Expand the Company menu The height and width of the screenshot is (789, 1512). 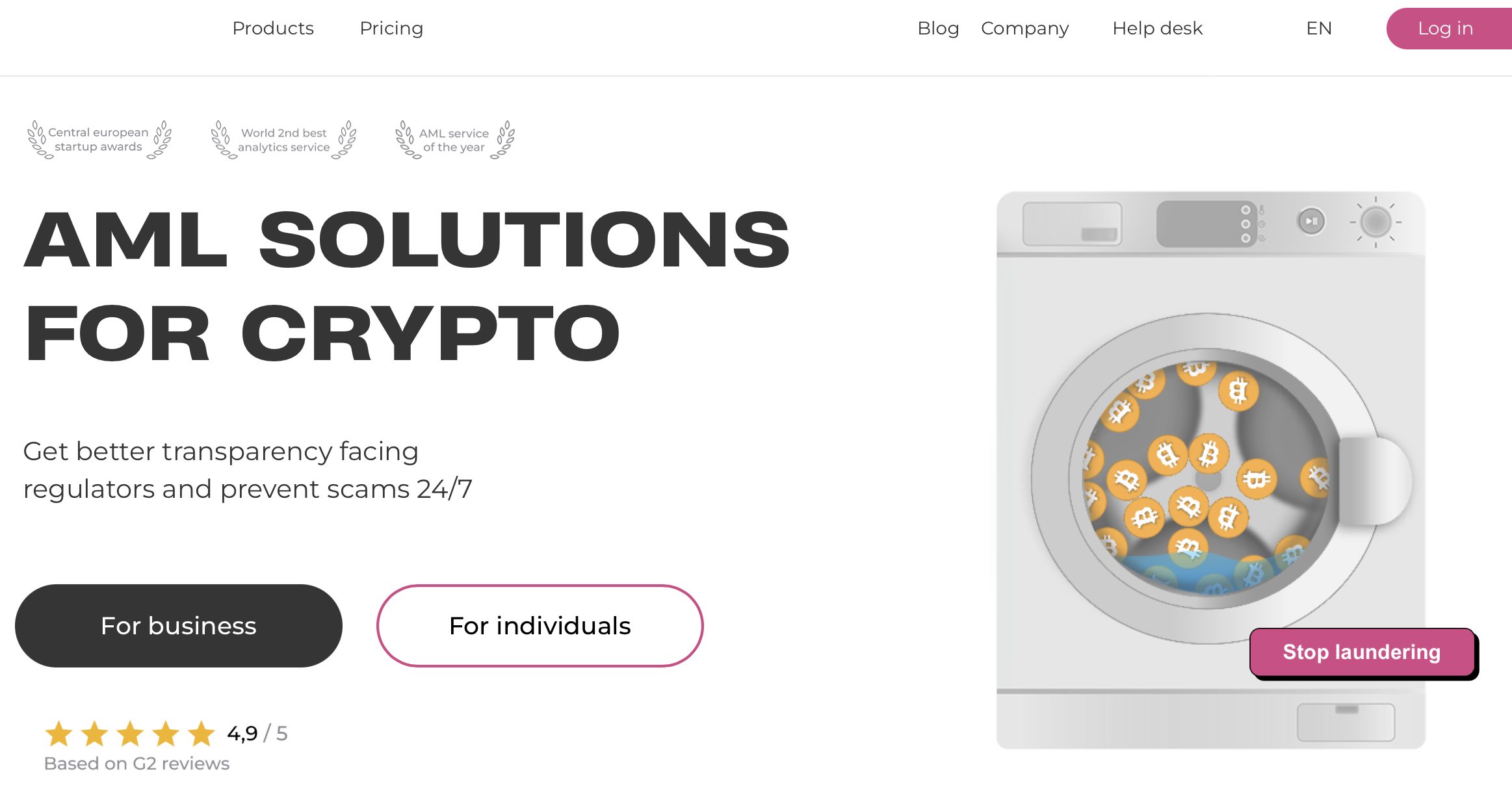(x=1024, y=29)
